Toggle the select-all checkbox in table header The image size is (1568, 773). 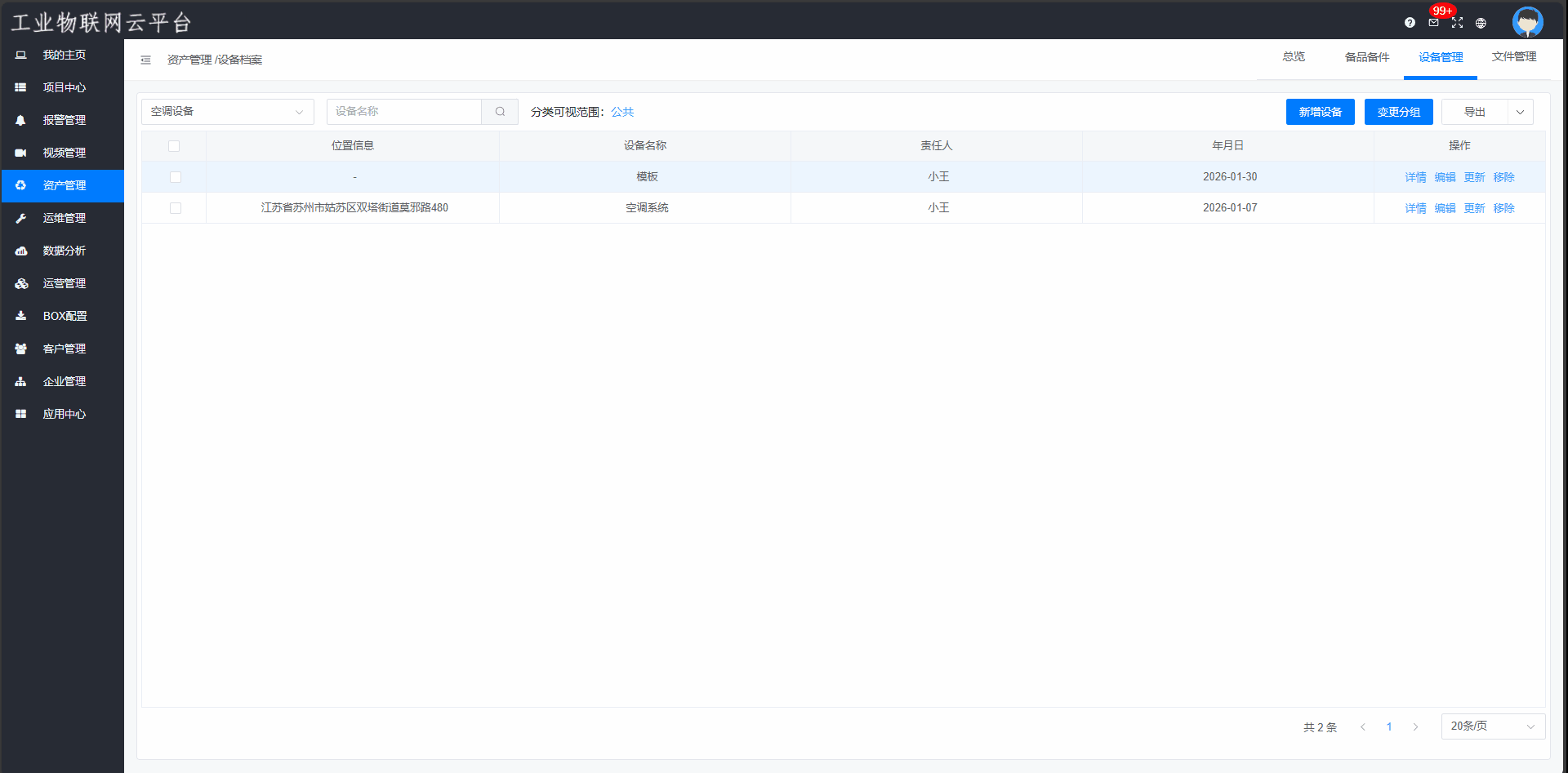174,146
